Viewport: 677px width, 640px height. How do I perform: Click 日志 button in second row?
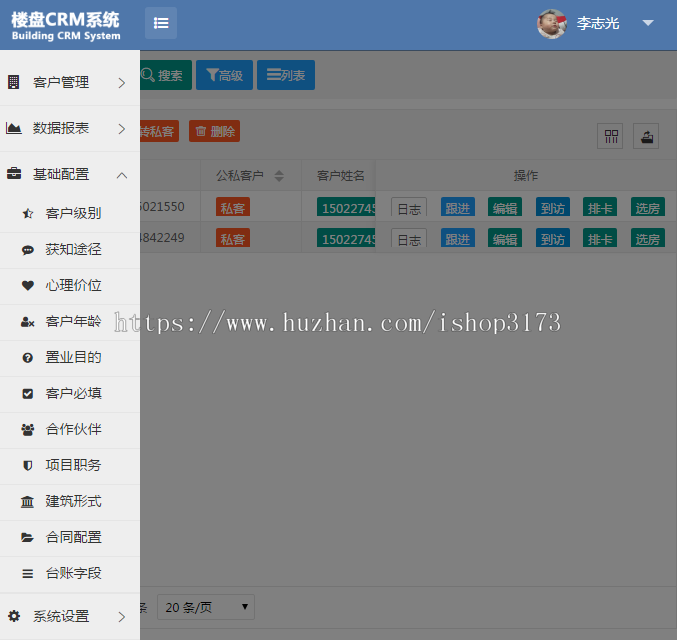(409, 238)
